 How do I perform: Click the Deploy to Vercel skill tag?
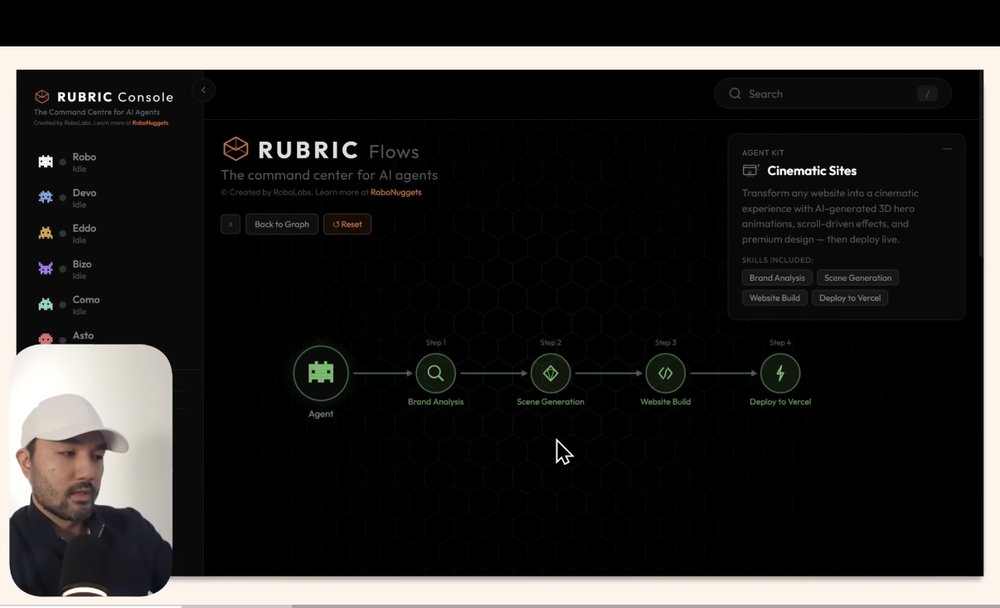click(849, 298)
